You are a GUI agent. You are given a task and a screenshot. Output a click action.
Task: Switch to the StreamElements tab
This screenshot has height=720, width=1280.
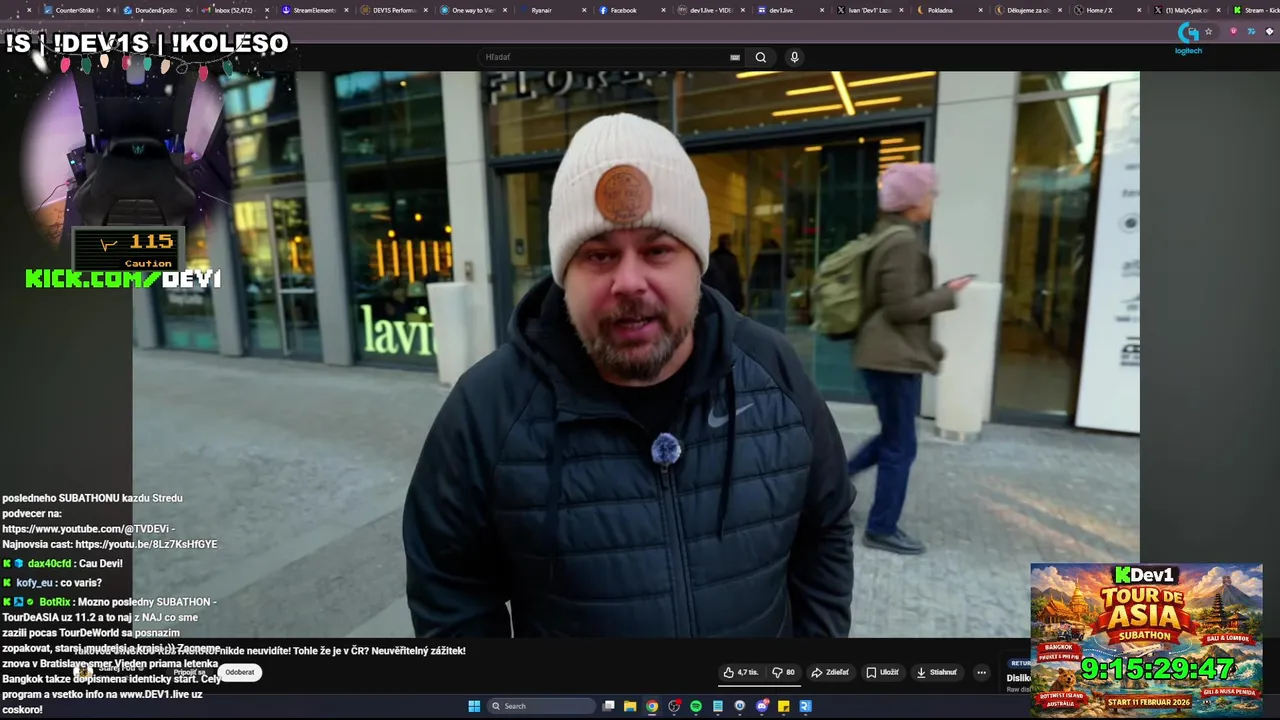pyautogui.click(x=313, y=10)
